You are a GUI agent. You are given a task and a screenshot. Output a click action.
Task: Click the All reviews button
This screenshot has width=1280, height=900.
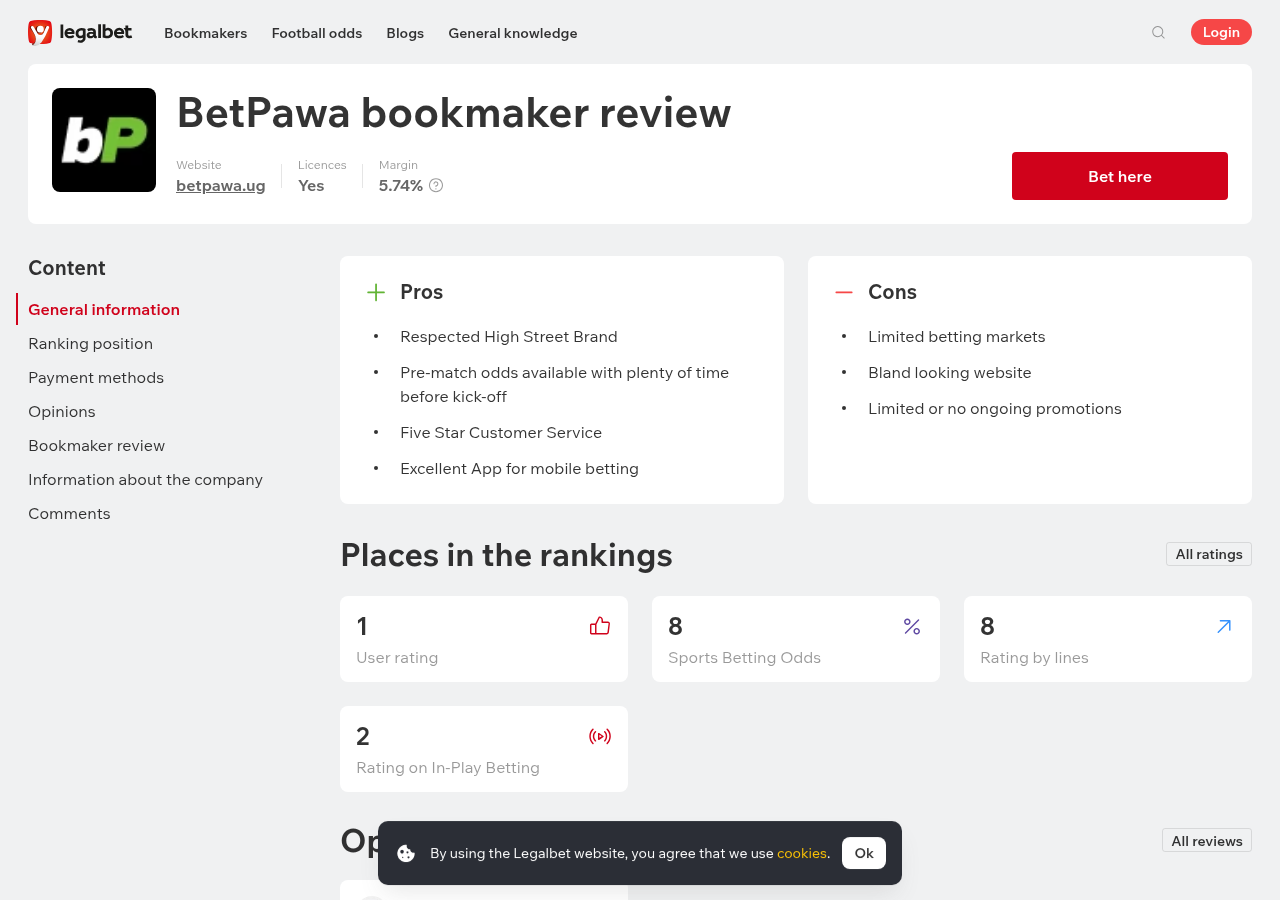click(x=1207, y=840)
